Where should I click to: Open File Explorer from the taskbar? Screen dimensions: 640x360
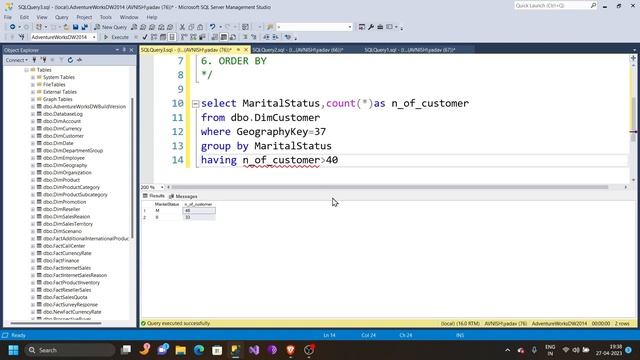coord(180,350)
